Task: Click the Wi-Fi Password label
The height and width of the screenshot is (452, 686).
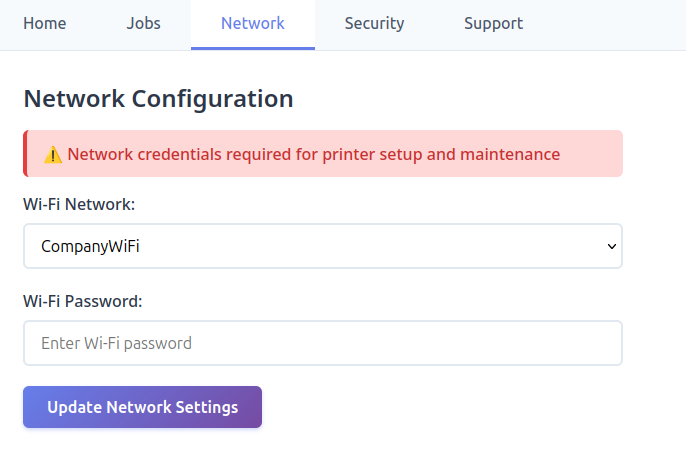Action: (x=83, y=300)
